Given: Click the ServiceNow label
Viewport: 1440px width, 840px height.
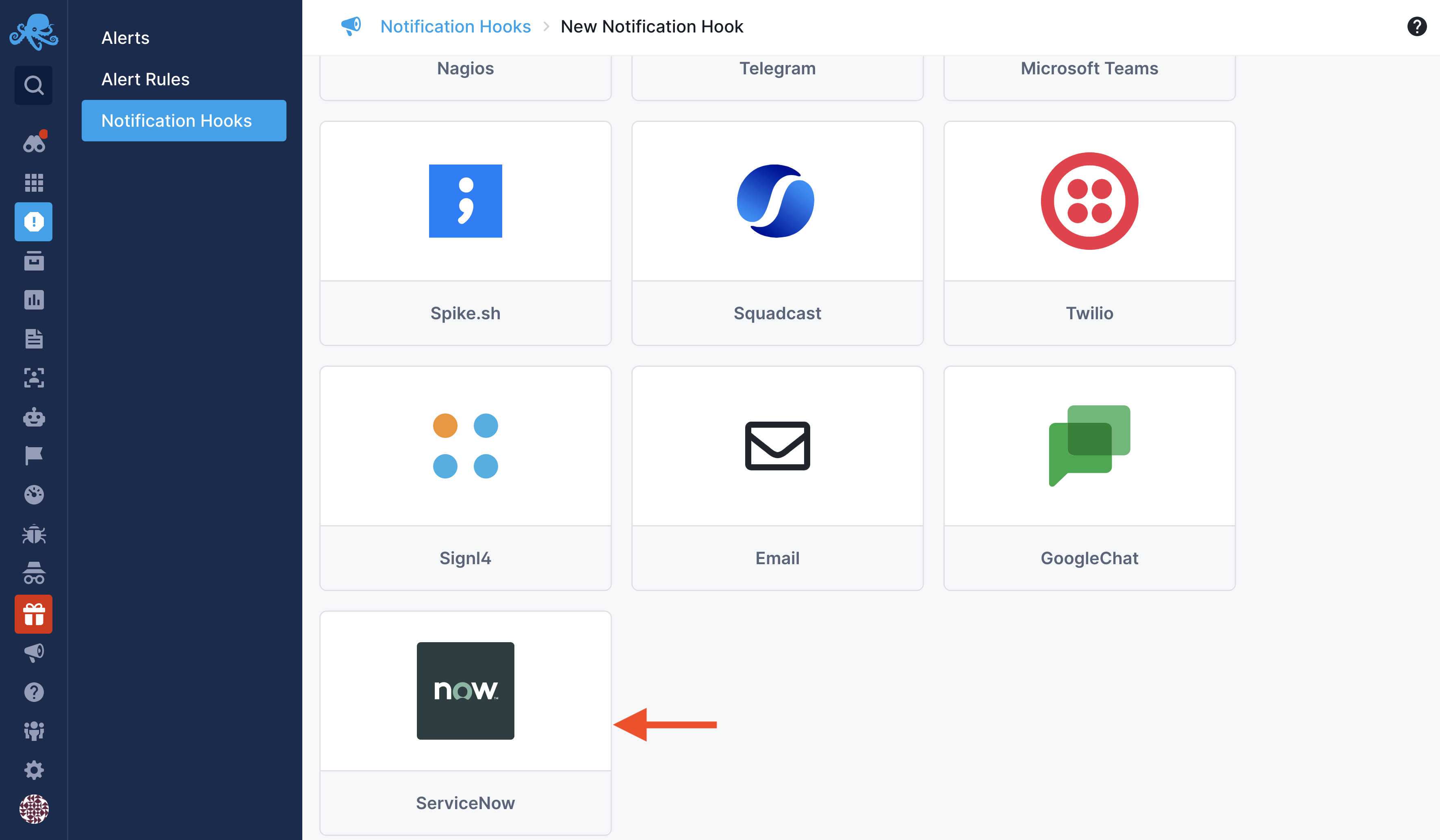Looking at the screenshot, I should pos(465,803).
